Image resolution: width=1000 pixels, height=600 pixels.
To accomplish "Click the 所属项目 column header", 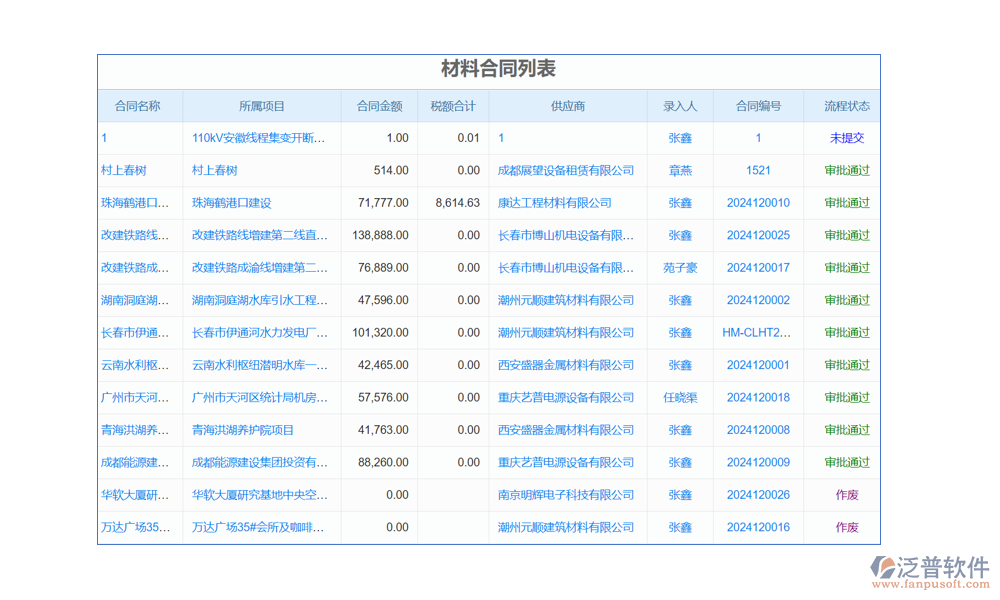I will 262,106.
